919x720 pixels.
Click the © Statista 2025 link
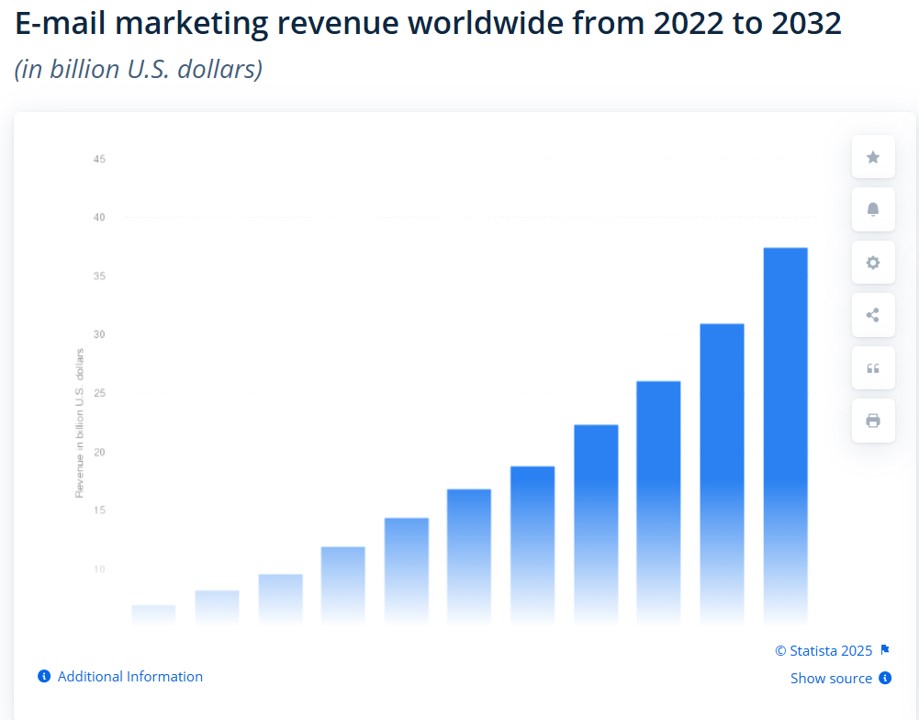point(823,651)
